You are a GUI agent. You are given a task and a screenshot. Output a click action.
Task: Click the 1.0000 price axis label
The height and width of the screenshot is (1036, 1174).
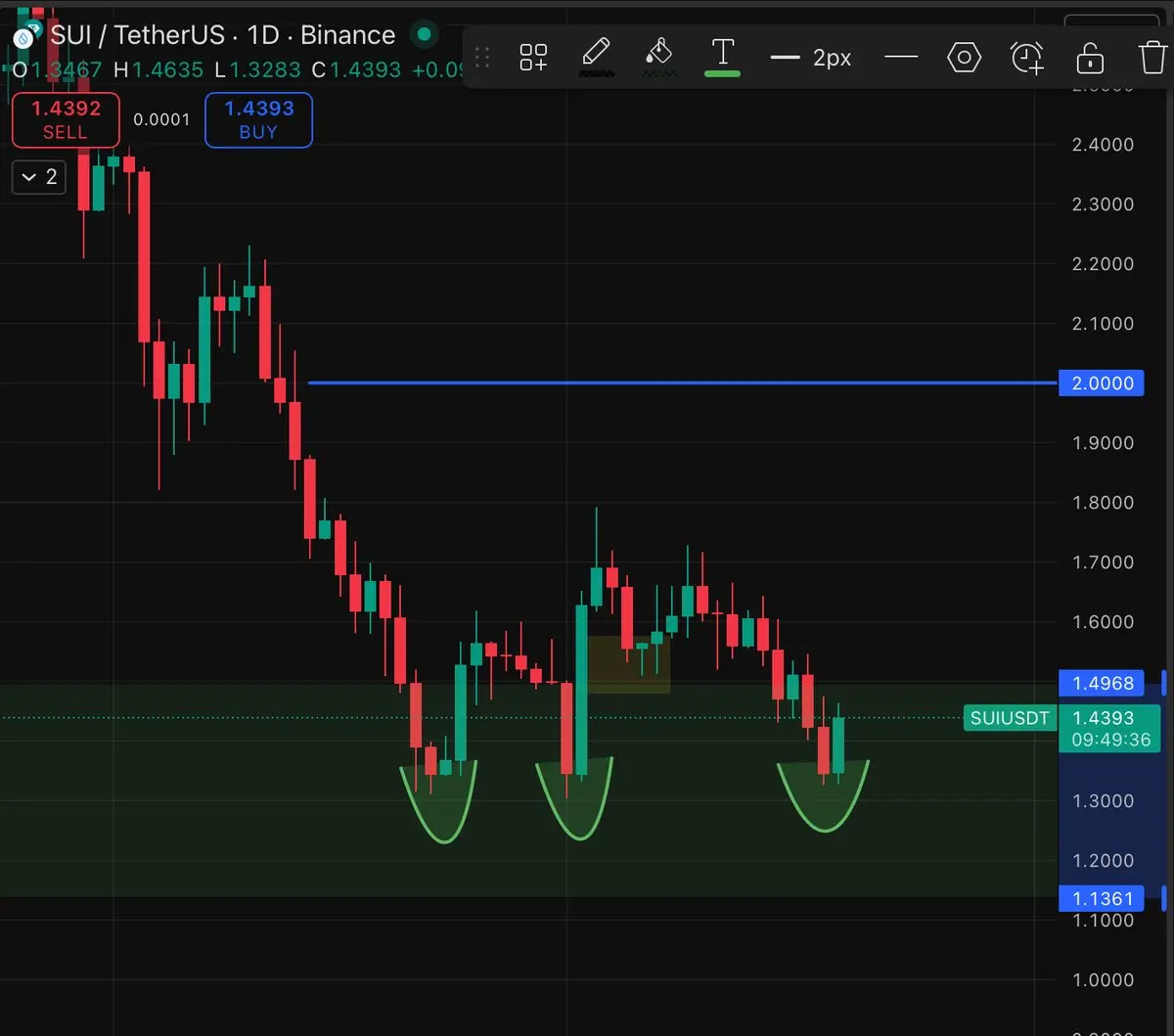pyautogui.click(x=1103, y=980)
